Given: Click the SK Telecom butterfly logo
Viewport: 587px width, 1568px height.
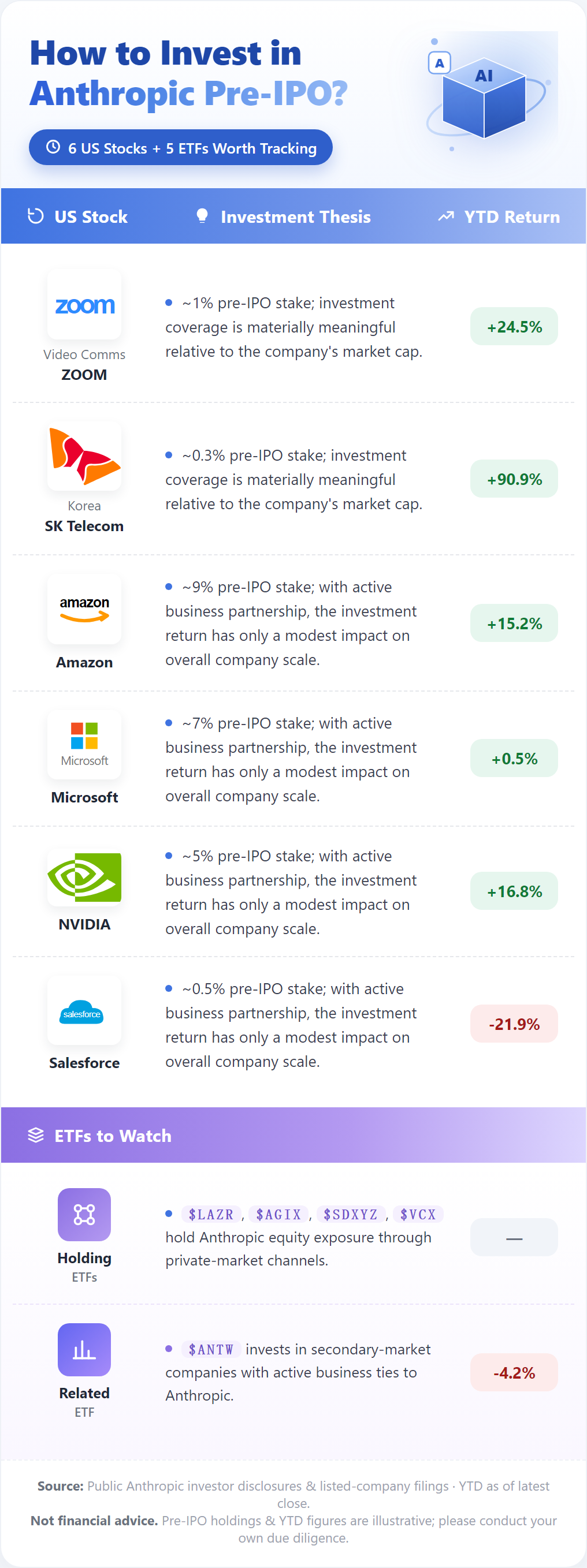Looking at the screenshot, I should coord(84,457).
